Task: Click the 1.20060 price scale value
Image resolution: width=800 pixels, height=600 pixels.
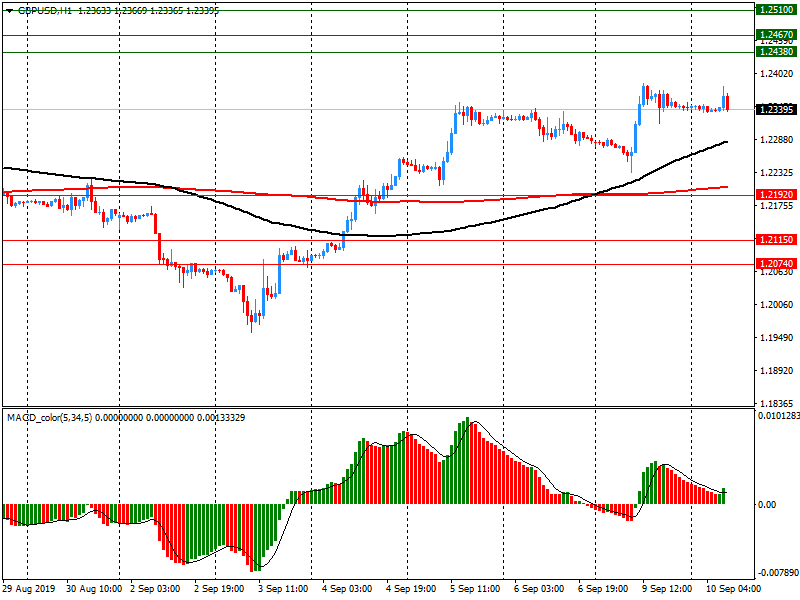Action: click(x=777, y=305)
